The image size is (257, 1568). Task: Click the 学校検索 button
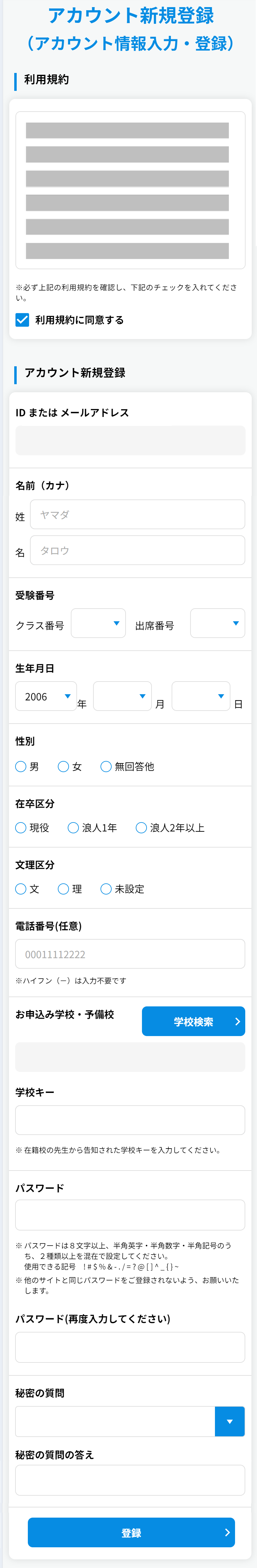194,1022
